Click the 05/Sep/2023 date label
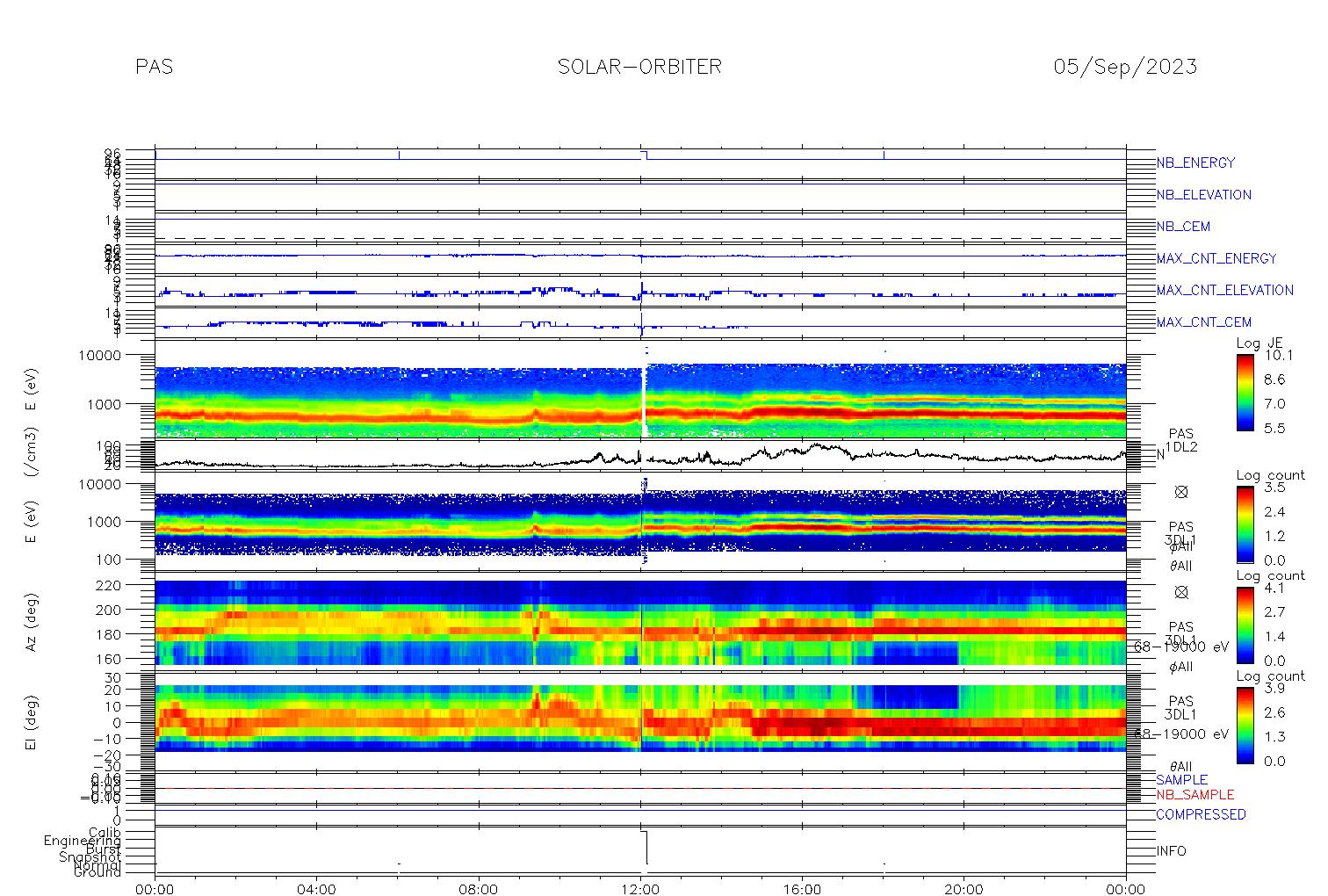 pos(1125,67)
